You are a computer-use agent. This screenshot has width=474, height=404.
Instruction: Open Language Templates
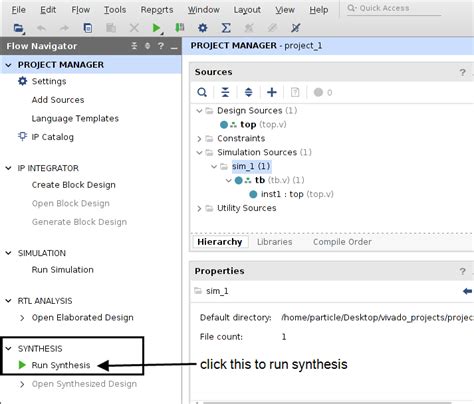point(75,118)
